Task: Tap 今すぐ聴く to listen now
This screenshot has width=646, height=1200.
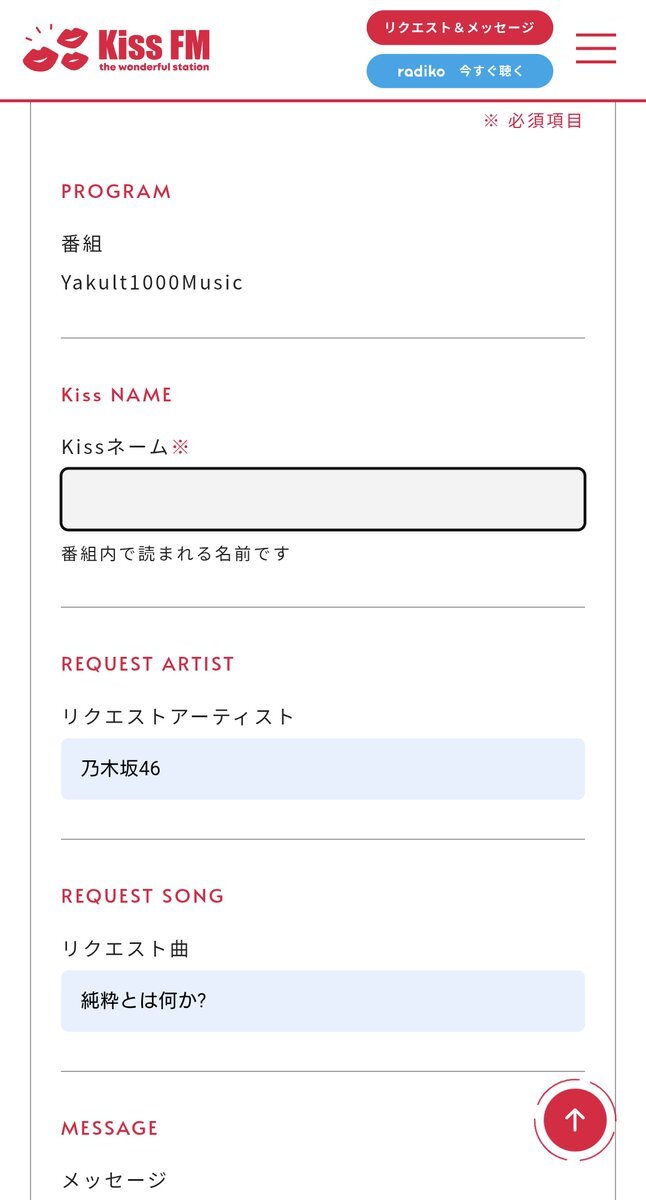Action: [x=491, y=72]
